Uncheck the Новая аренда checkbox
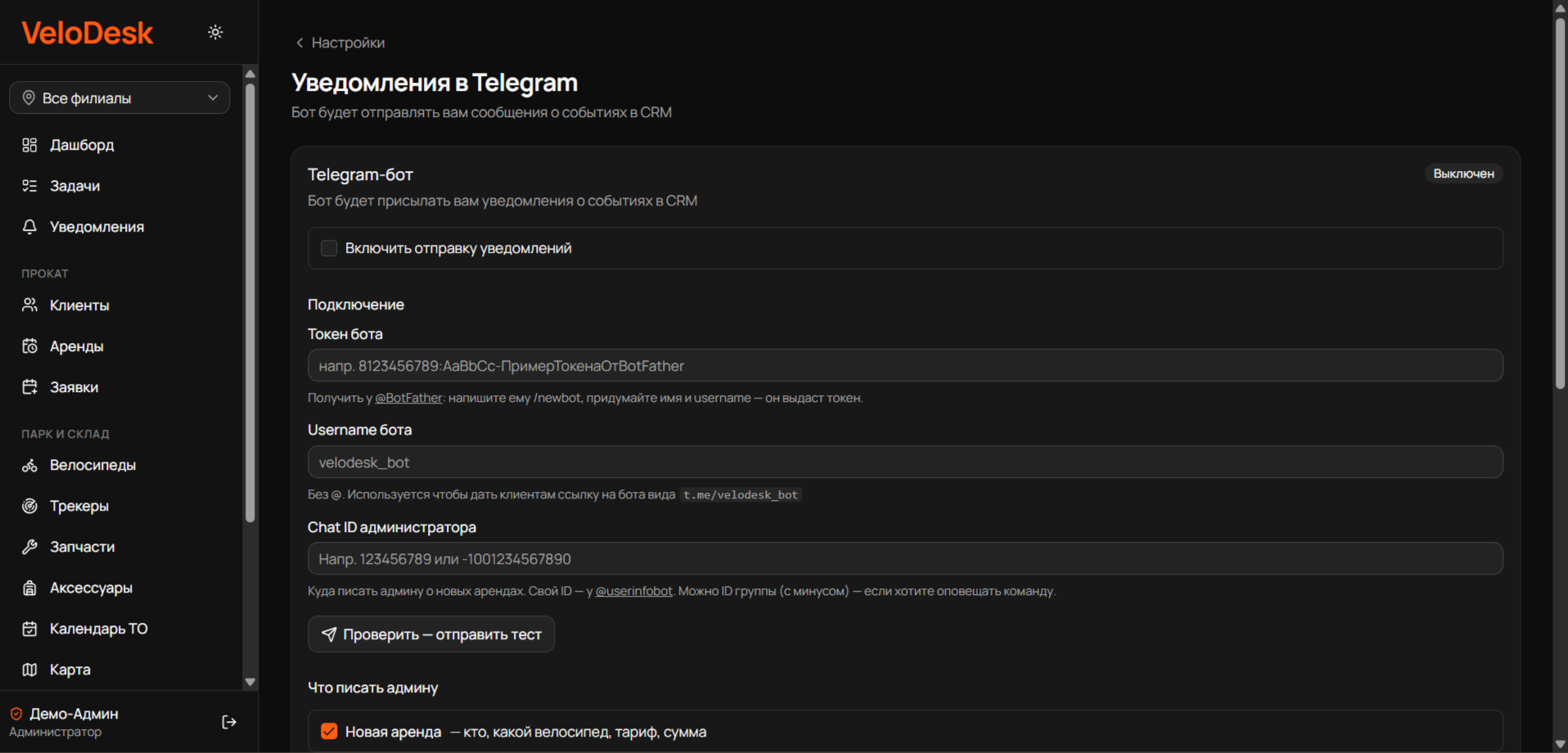Viewport: 1568px width, 753px height. point(329,732)
